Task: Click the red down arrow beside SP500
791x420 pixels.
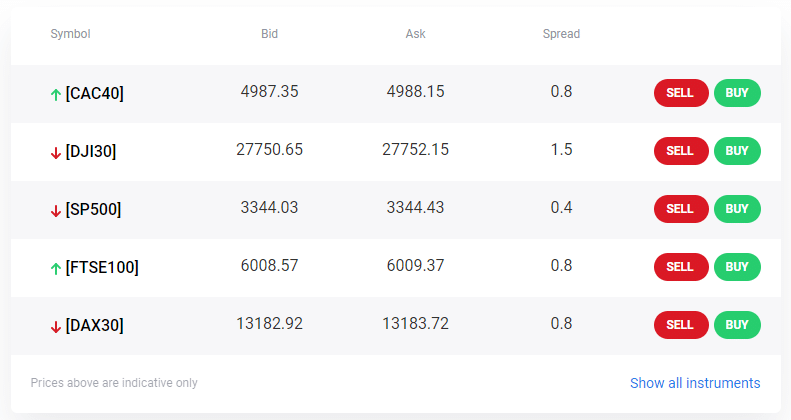Action: coord(55,210)
